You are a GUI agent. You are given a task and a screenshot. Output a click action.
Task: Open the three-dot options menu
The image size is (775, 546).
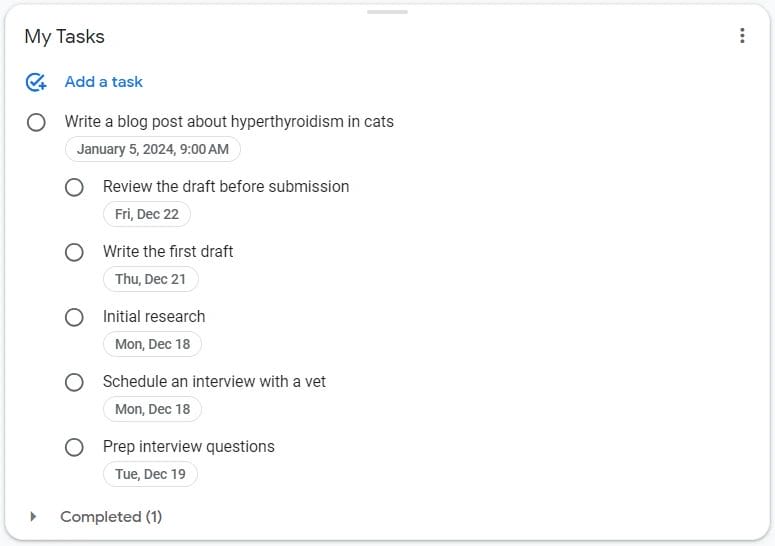742,36
